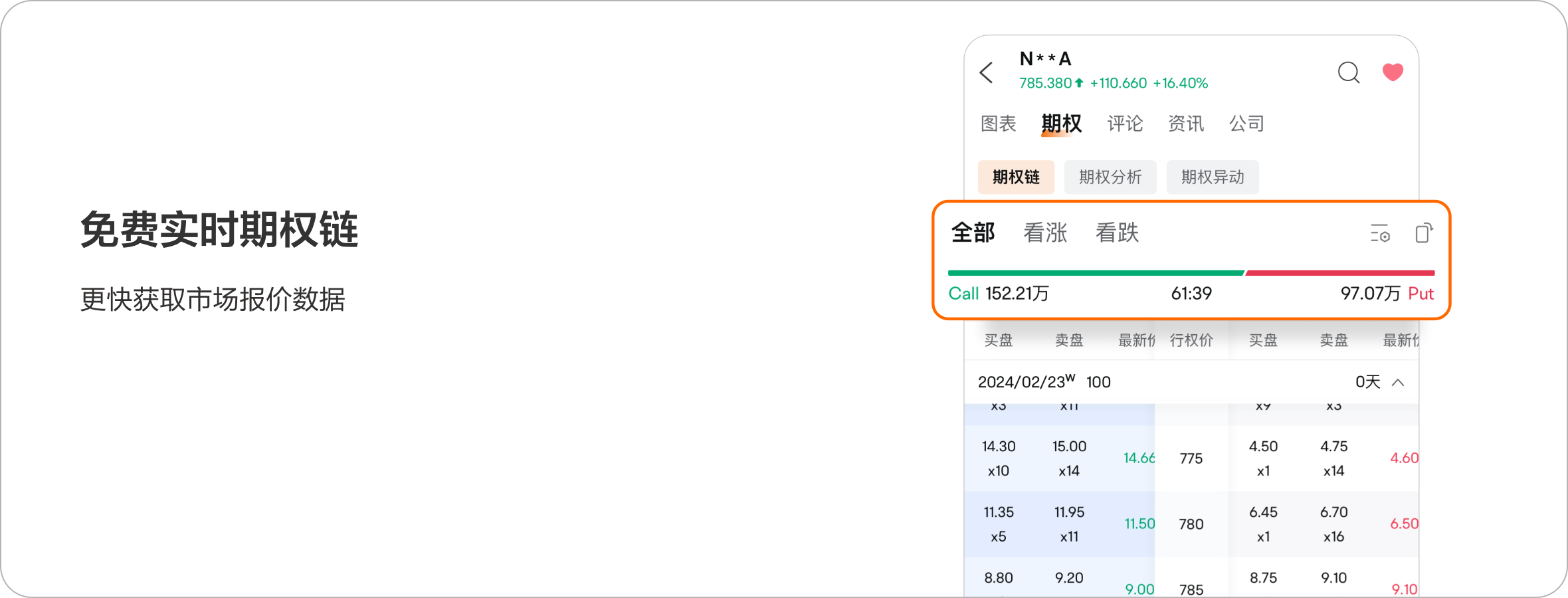Click the rotate screen icon
Image resolution: width=1568 pixels, height=598 pixels.
point(1423,233)
